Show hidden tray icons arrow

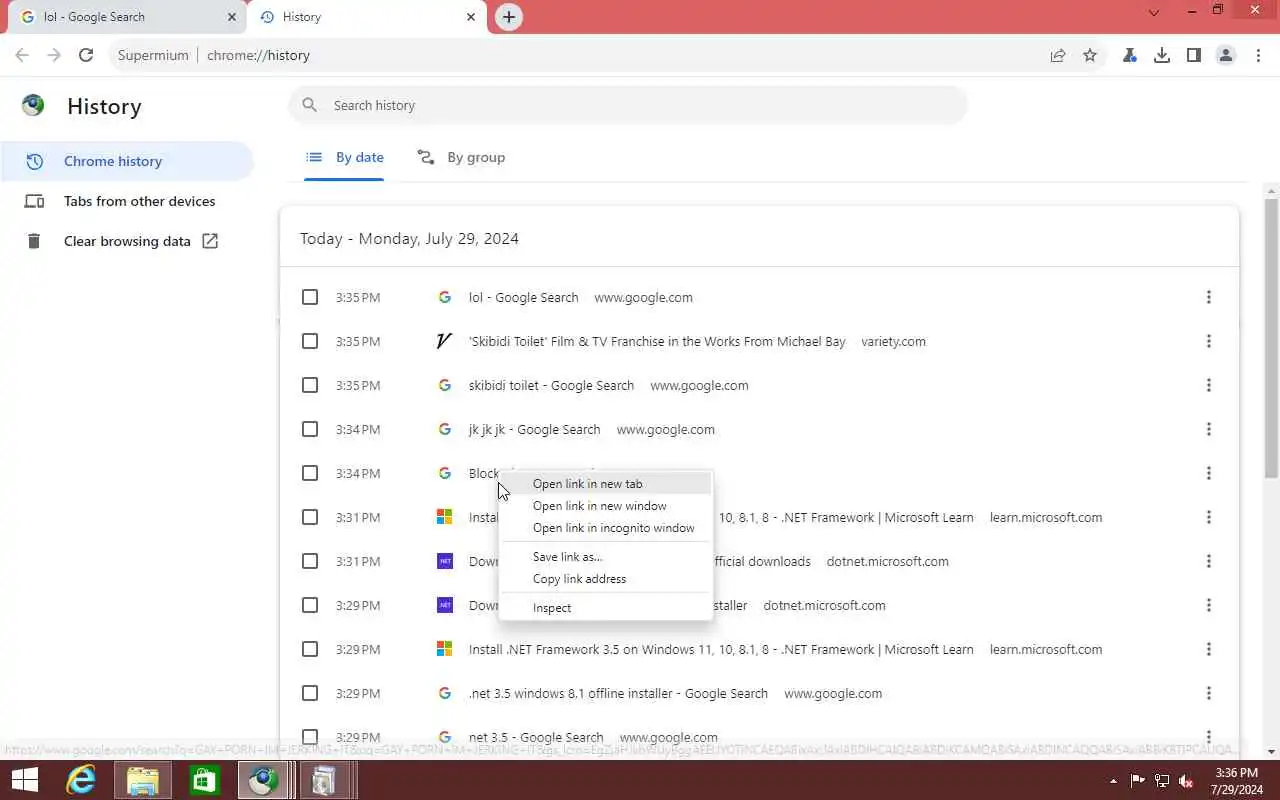point(1113,780)
